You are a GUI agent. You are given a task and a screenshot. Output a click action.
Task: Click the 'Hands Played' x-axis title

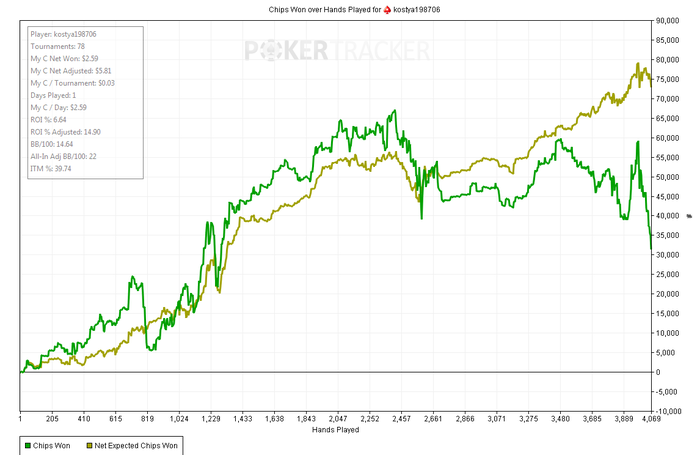335,430
